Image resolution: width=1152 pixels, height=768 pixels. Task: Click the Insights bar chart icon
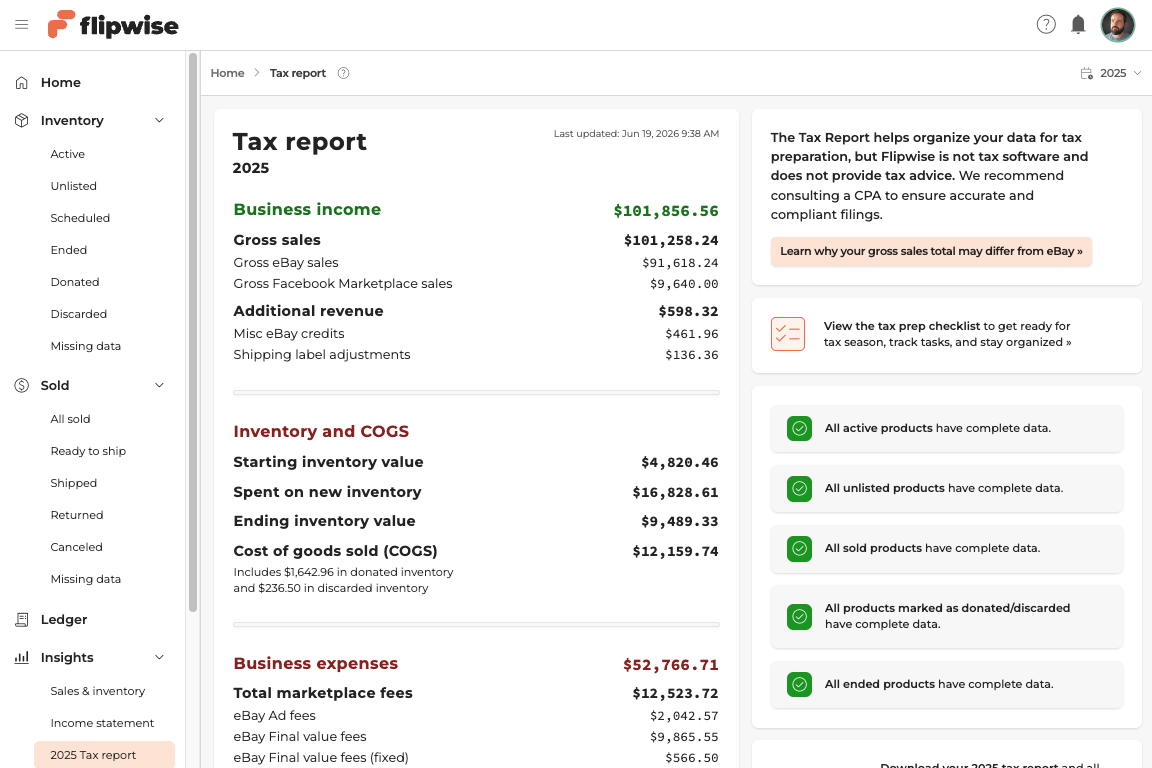point(22,658)
